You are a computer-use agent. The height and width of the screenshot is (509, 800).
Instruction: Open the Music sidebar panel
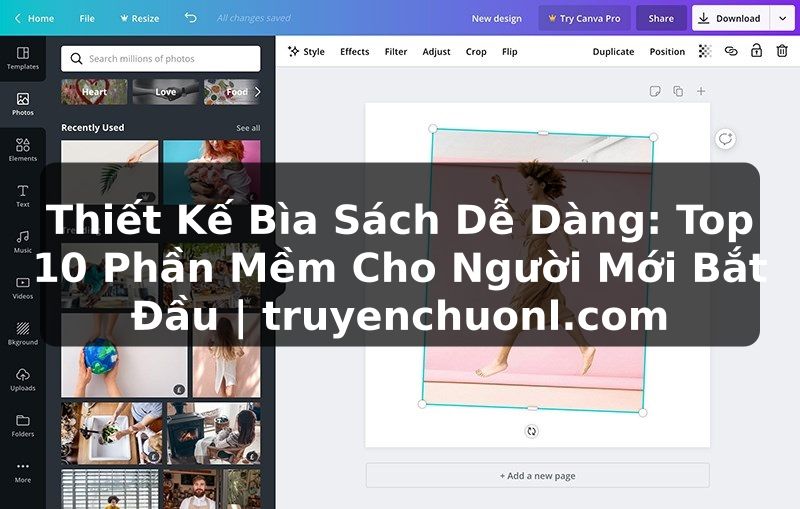click(22, 242)
